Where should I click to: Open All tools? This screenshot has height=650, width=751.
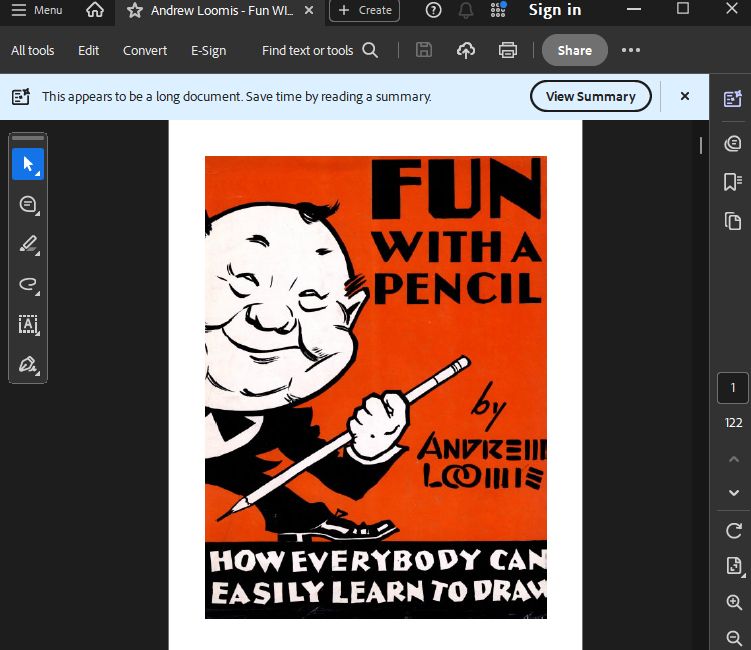(x=33, y=50)
